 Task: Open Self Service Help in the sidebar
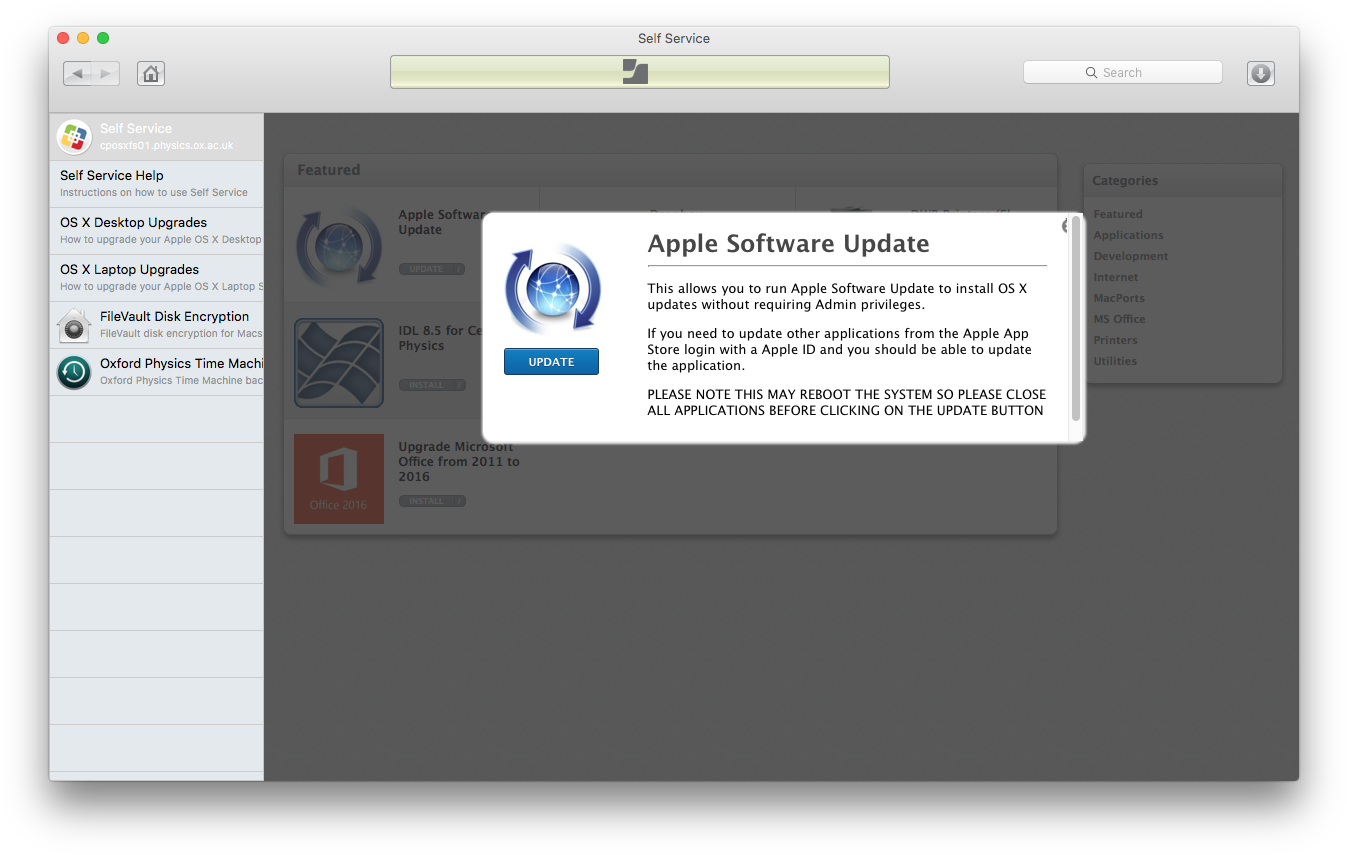click(157, 184)
